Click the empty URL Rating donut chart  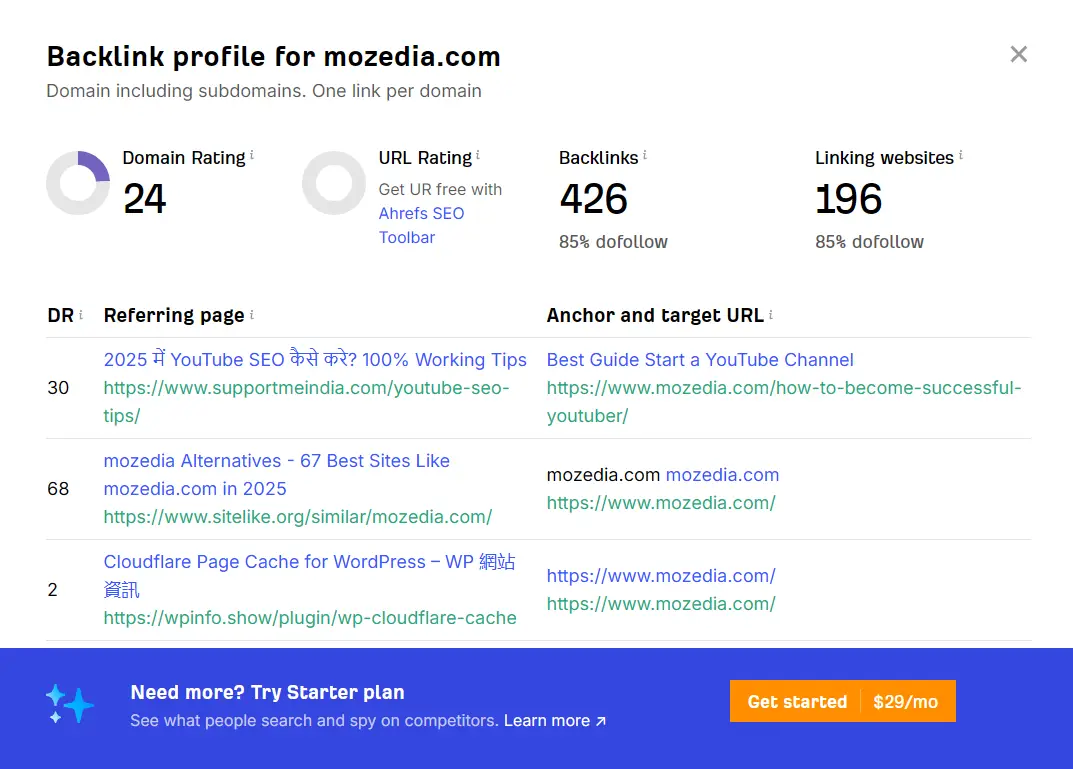[334, 183]
